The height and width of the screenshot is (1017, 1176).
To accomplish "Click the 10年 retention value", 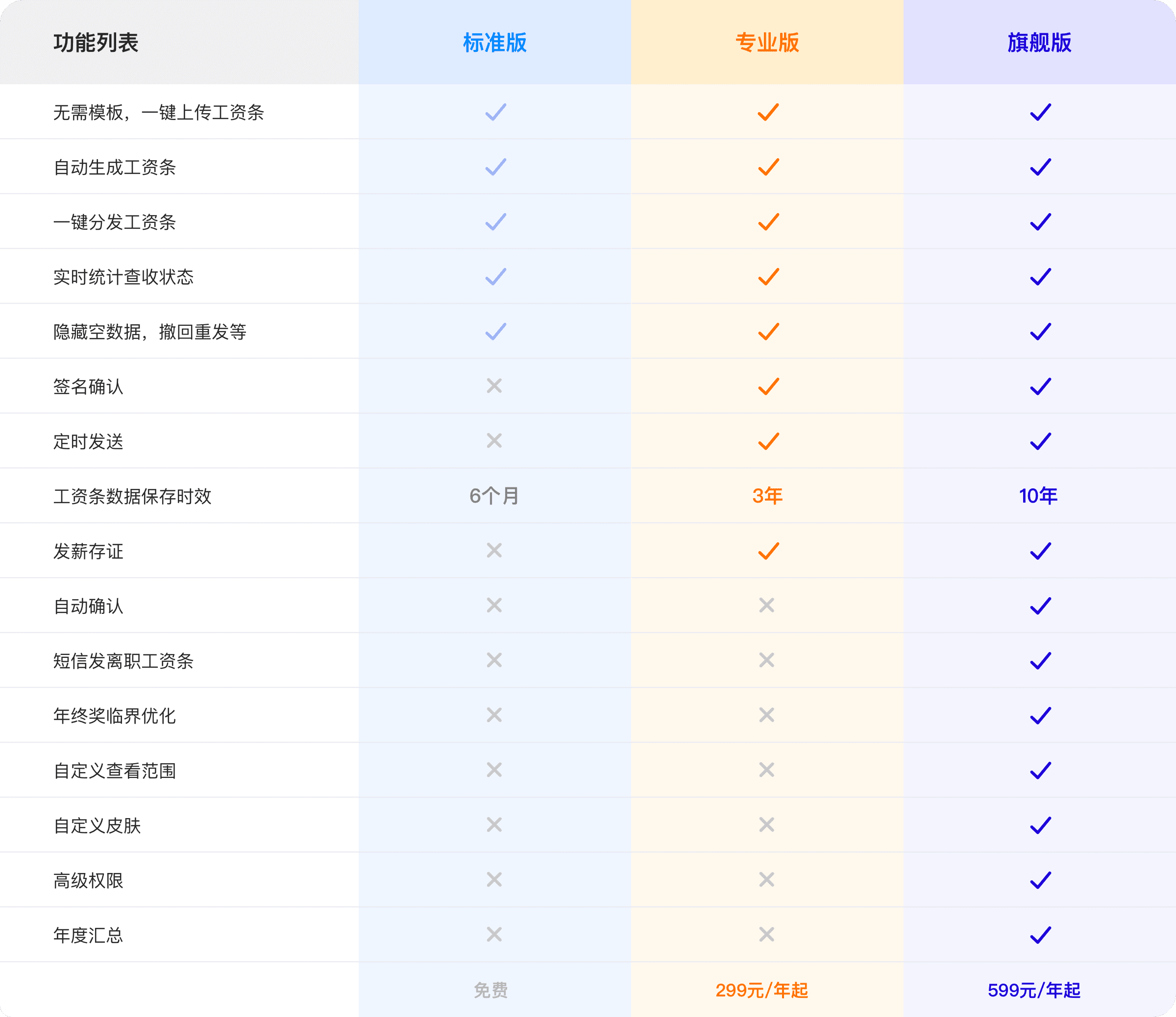I will pyautogui.click(x=1037, y=495).
